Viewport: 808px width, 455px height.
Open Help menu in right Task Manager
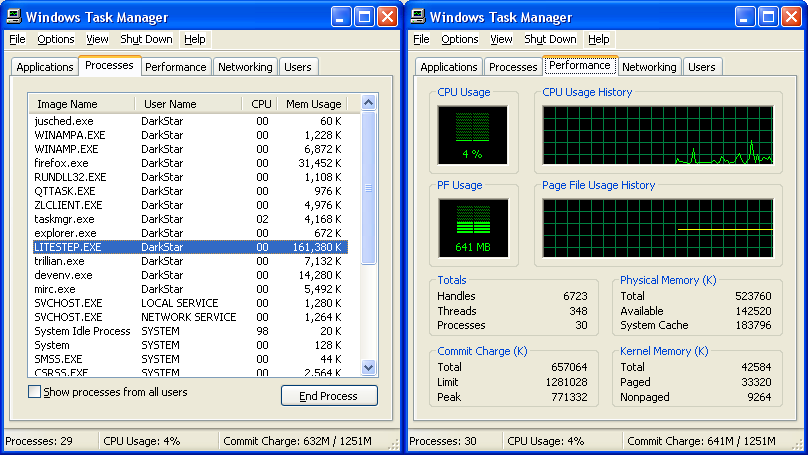pos(599,39)
